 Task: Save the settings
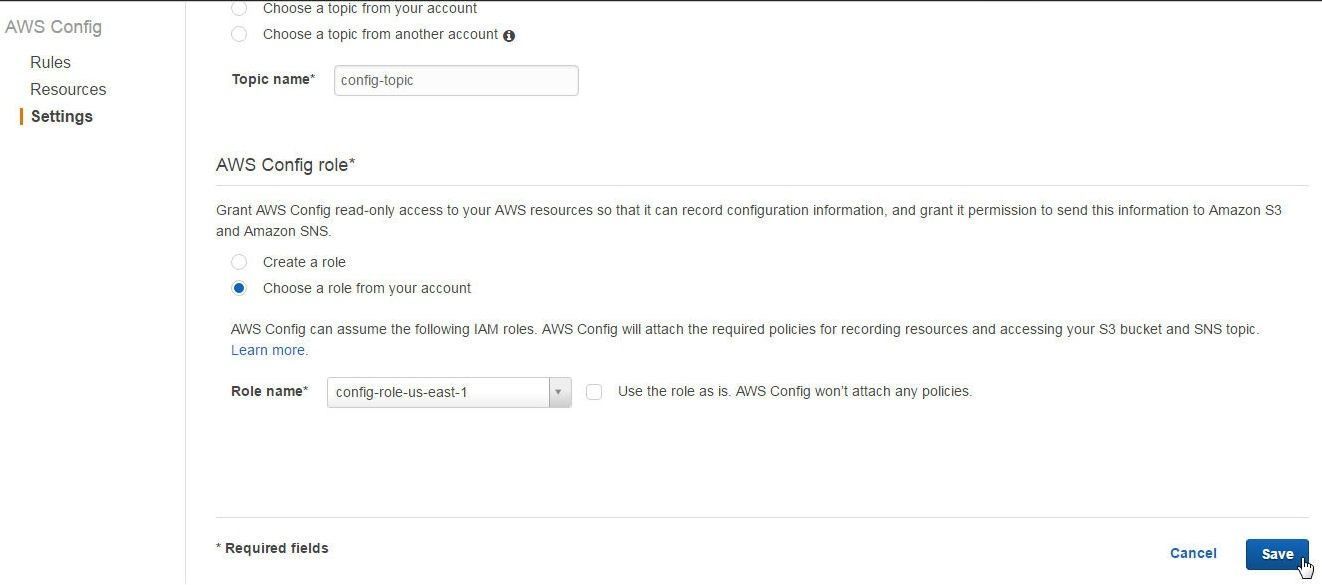click(1277, 554)
